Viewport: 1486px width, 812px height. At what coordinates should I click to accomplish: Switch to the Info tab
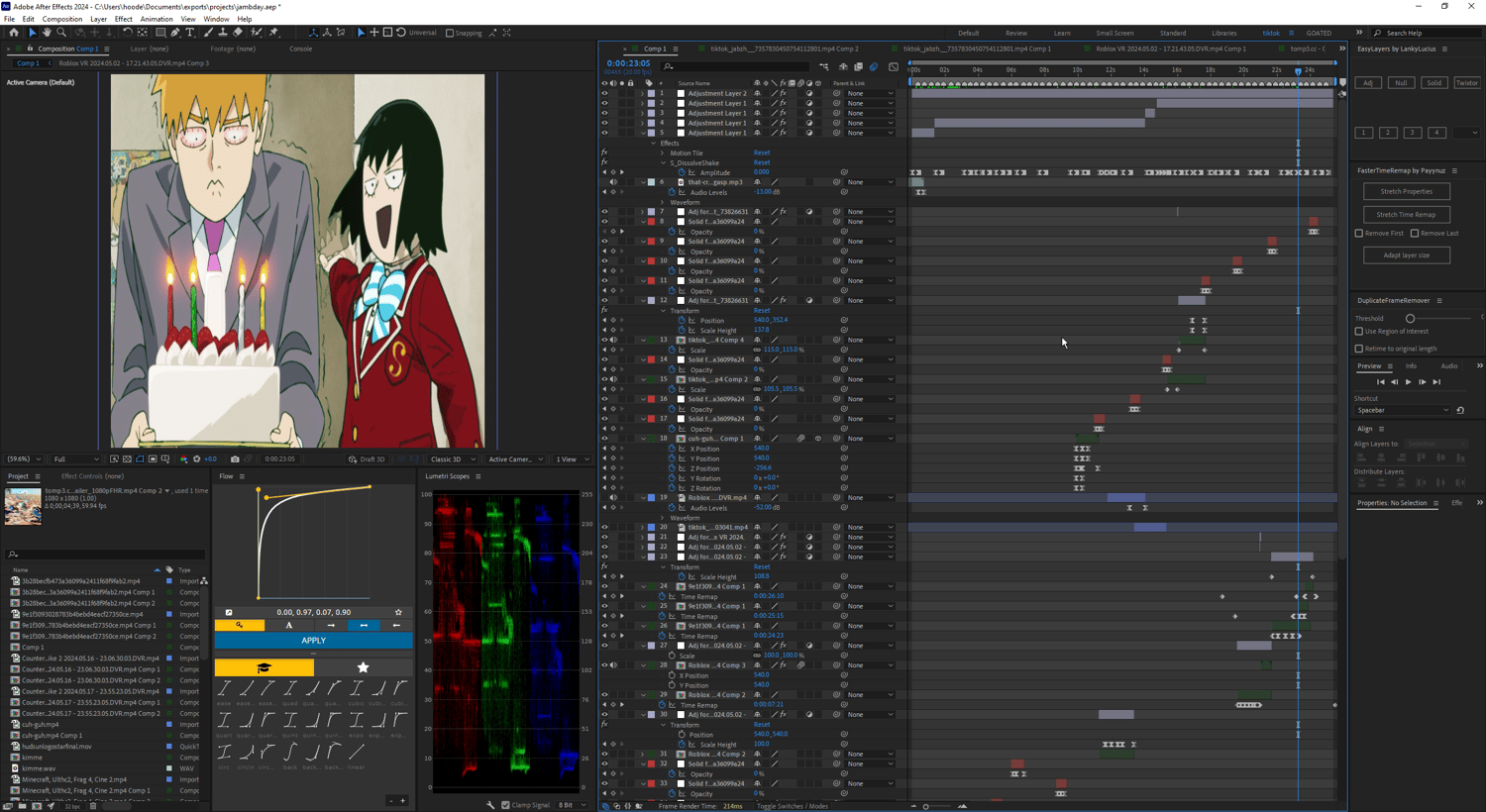click(x=1411, y=366)
